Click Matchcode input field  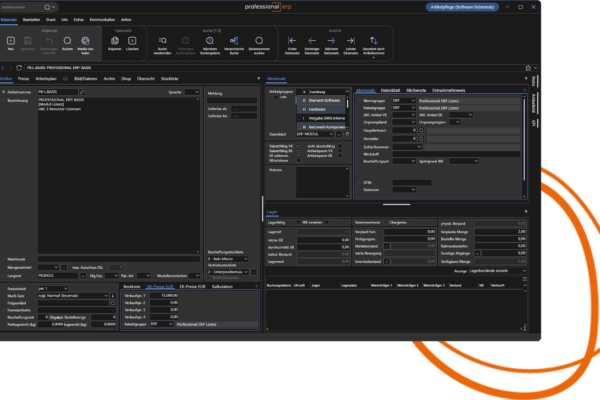point(119,259)
